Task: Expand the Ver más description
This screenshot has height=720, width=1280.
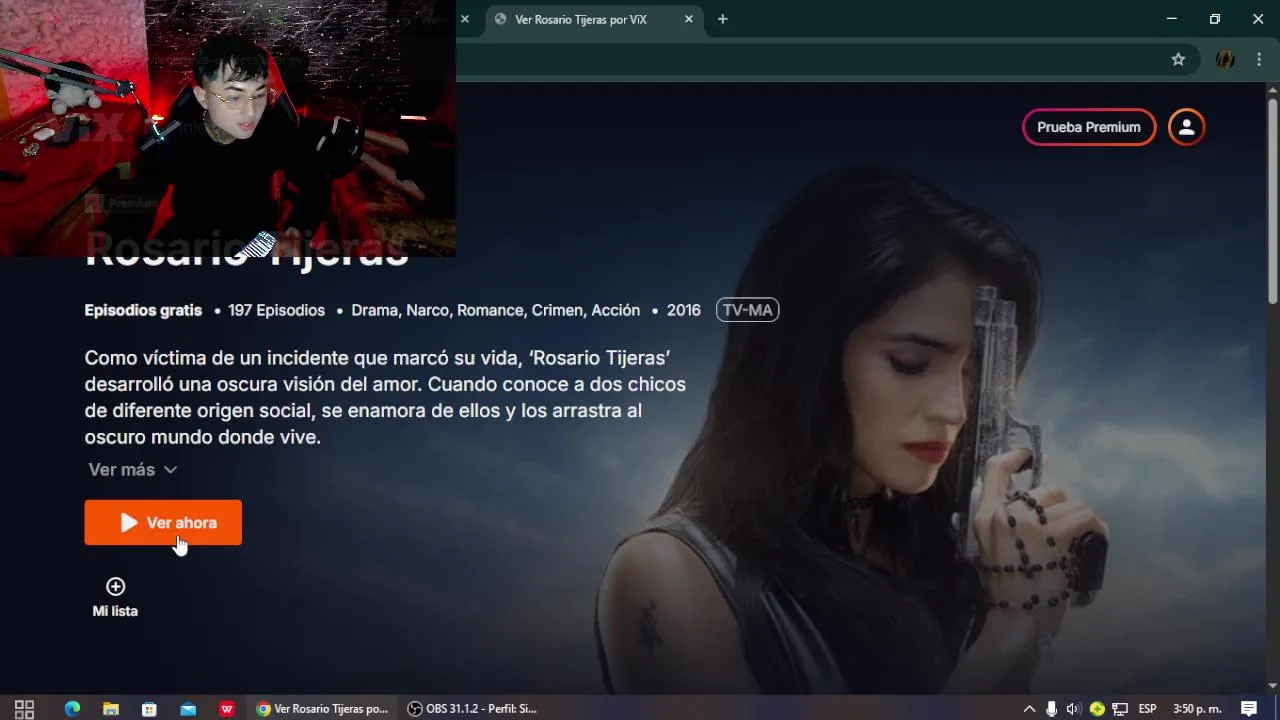Action: click(x=133, y=469)
